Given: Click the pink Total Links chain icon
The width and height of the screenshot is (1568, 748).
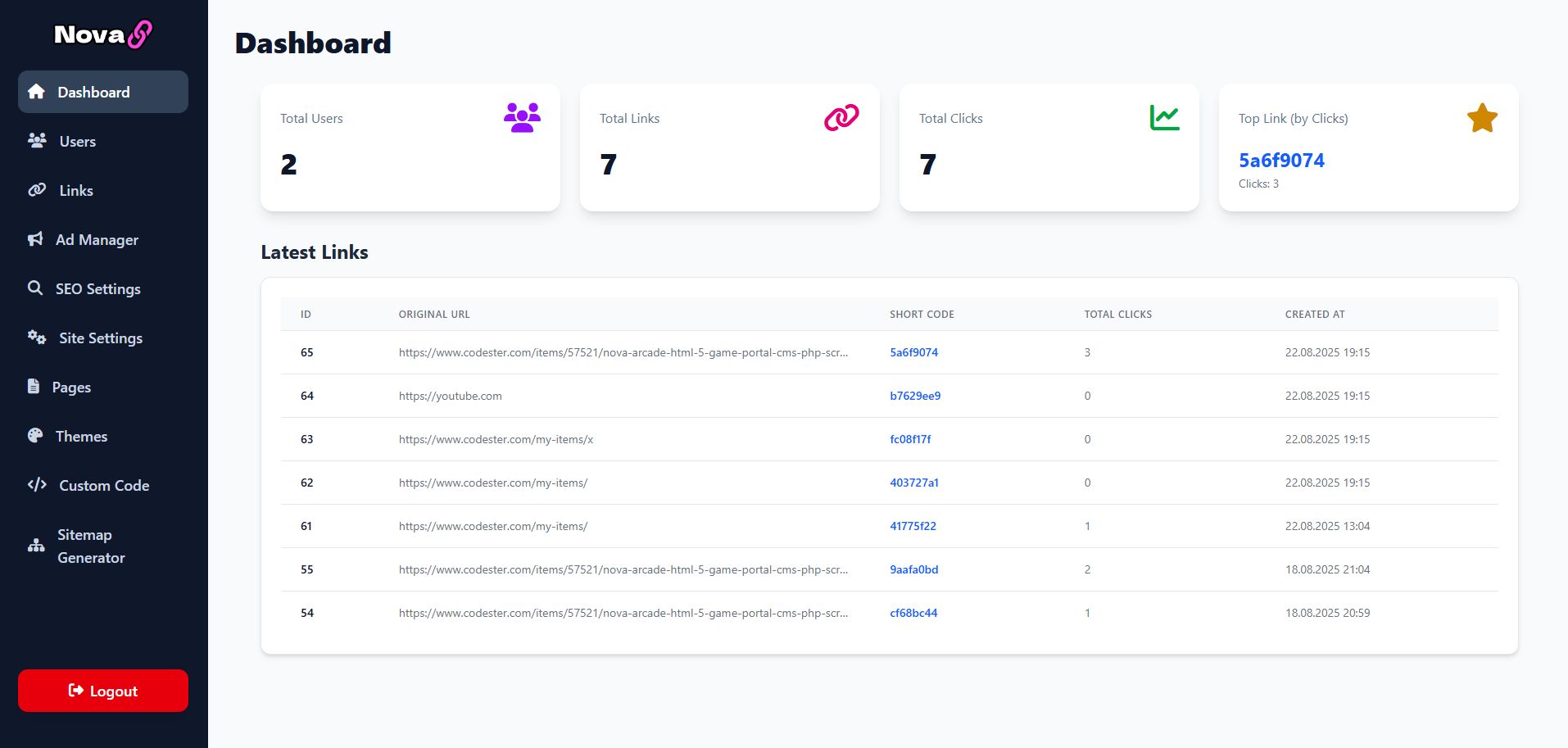Looking at the screenshot, I should (x=841, y=118).
